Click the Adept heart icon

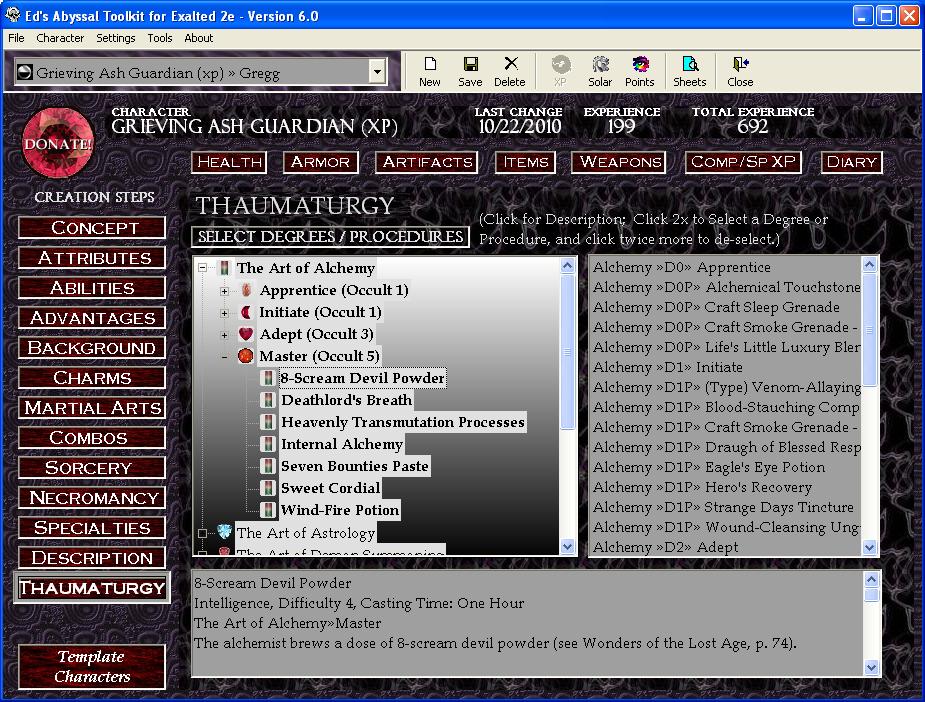pyautogui.click(x=246, y=334)
